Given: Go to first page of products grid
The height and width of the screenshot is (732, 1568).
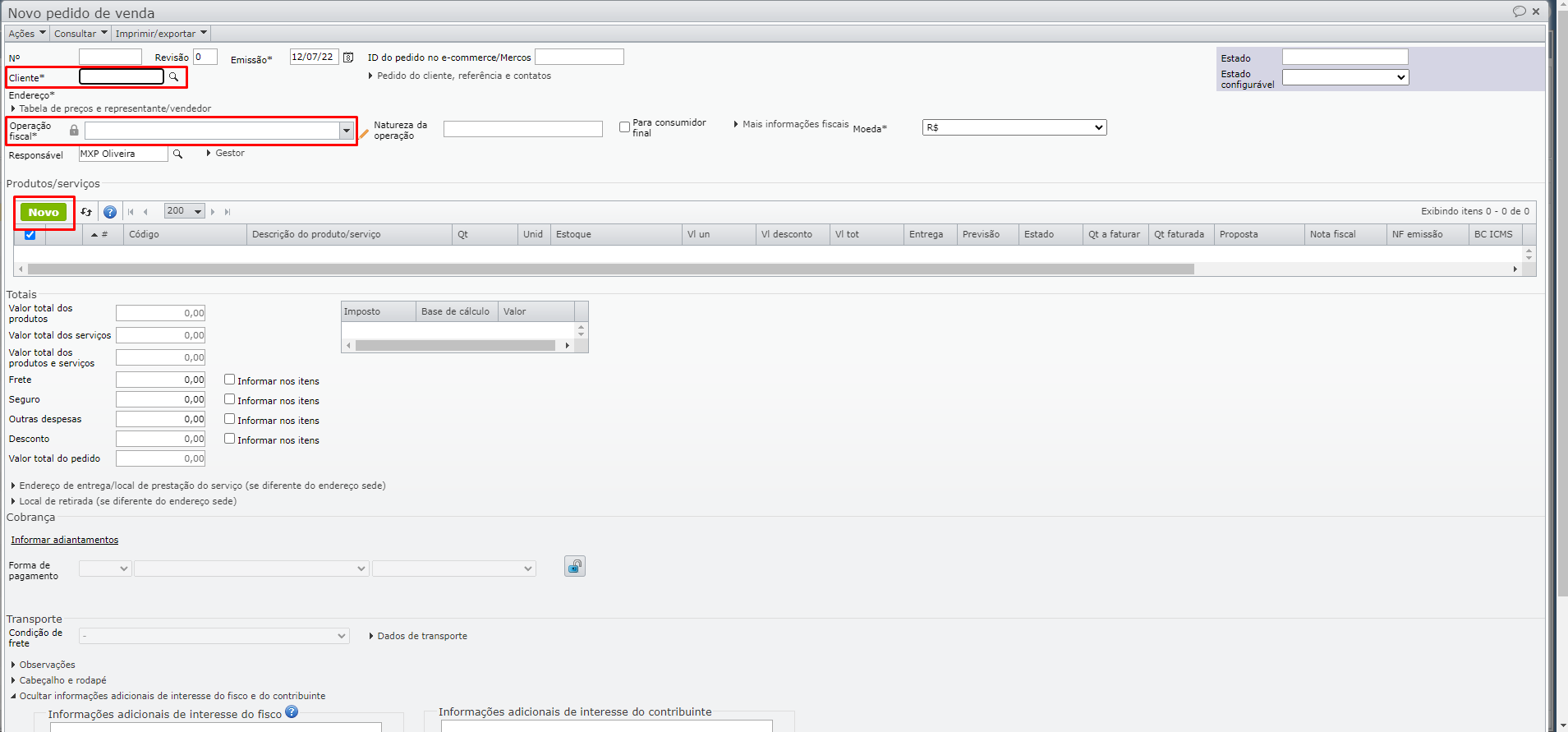Looking at the screenshot, I should point(131,212).
